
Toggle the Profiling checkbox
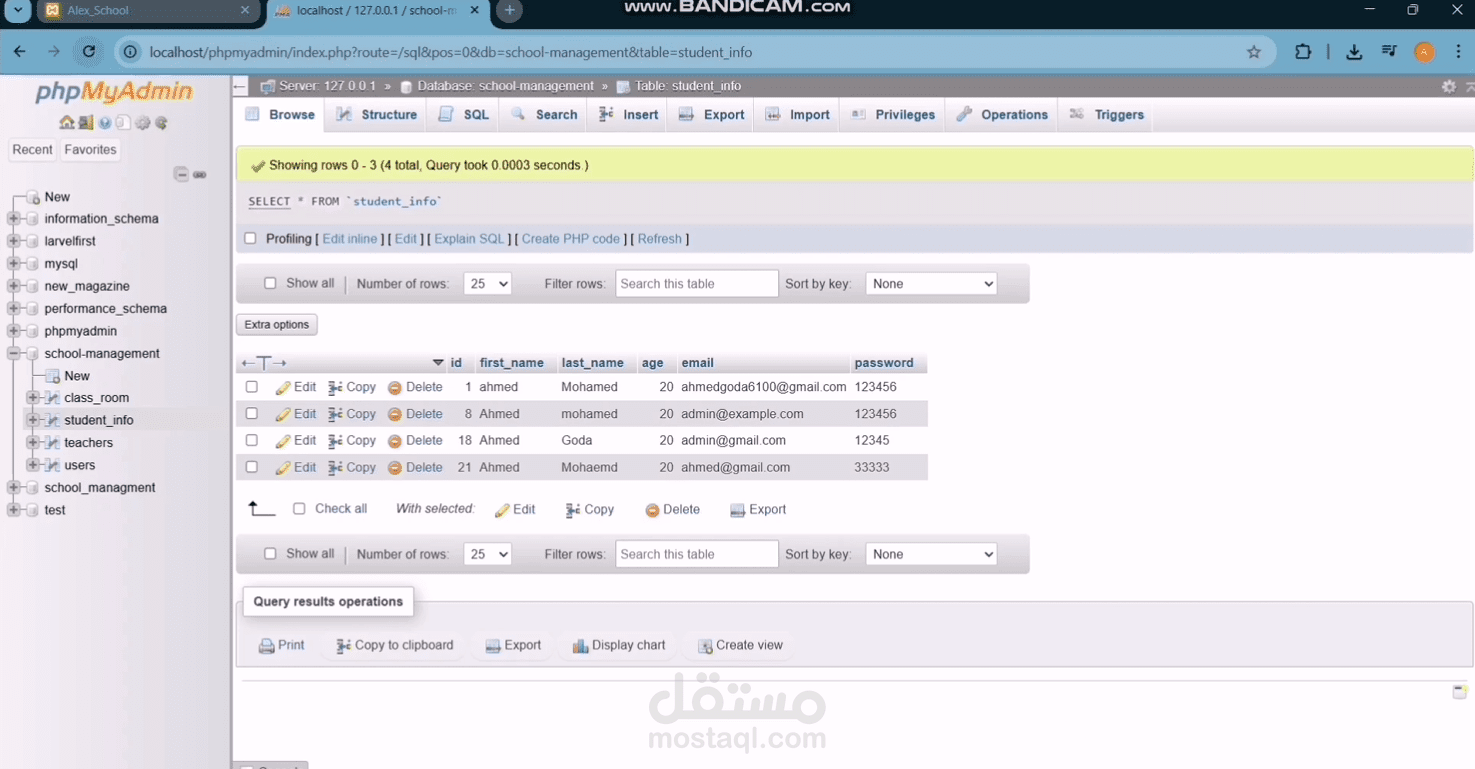click(250, 239)
